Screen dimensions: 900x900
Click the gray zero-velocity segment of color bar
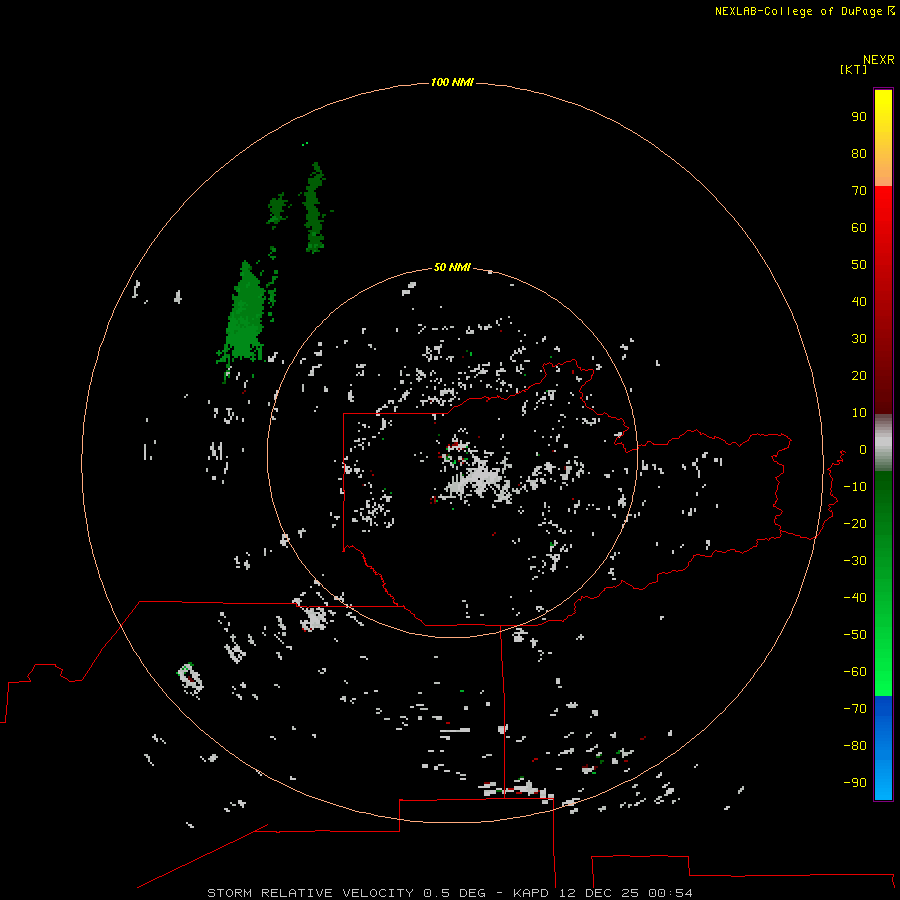tap(883, 442)
